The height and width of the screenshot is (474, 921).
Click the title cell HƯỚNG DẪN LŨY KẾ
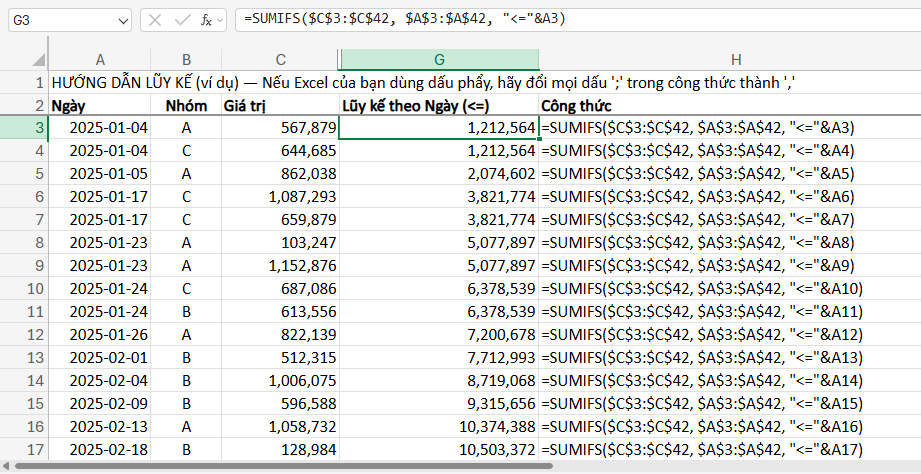pyautogui.click(x=423, y=82)
